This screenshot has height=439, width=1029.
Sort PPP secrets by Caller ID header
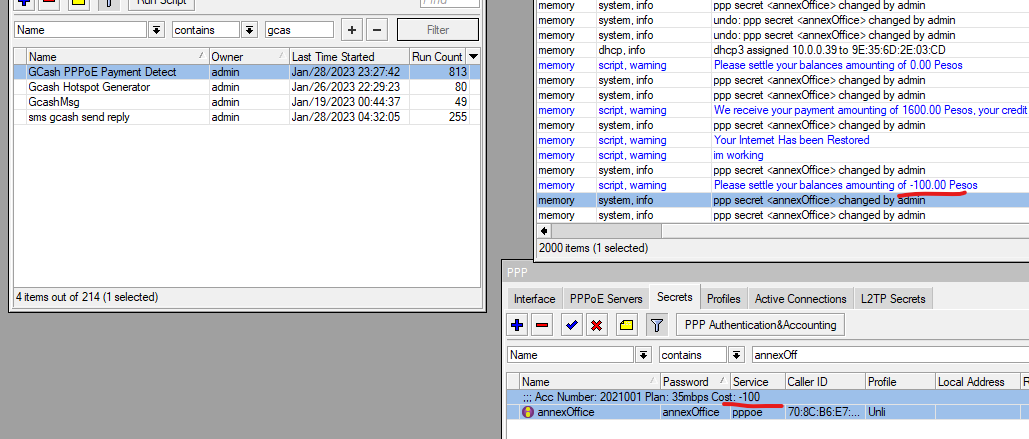pyautogui.click(x=825, y=381)
